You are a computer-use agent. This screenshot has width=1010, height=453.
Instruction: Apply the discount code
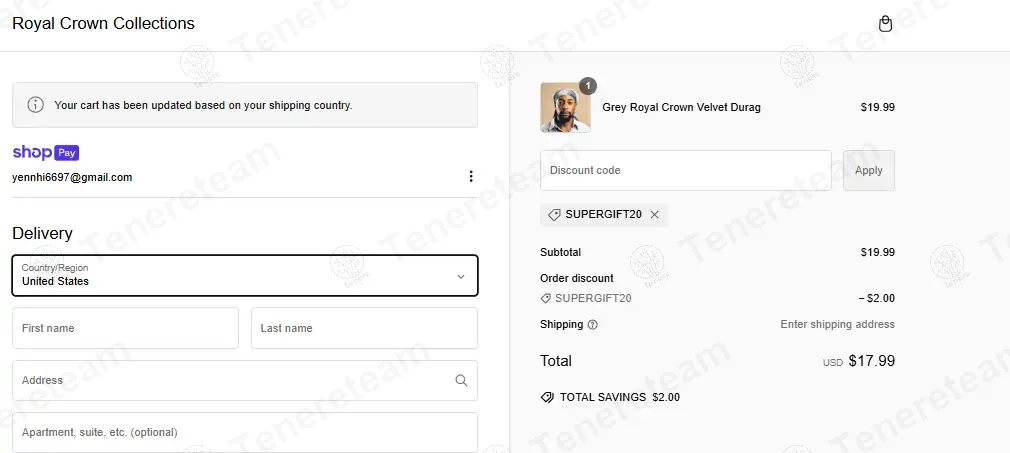(868, 171)
